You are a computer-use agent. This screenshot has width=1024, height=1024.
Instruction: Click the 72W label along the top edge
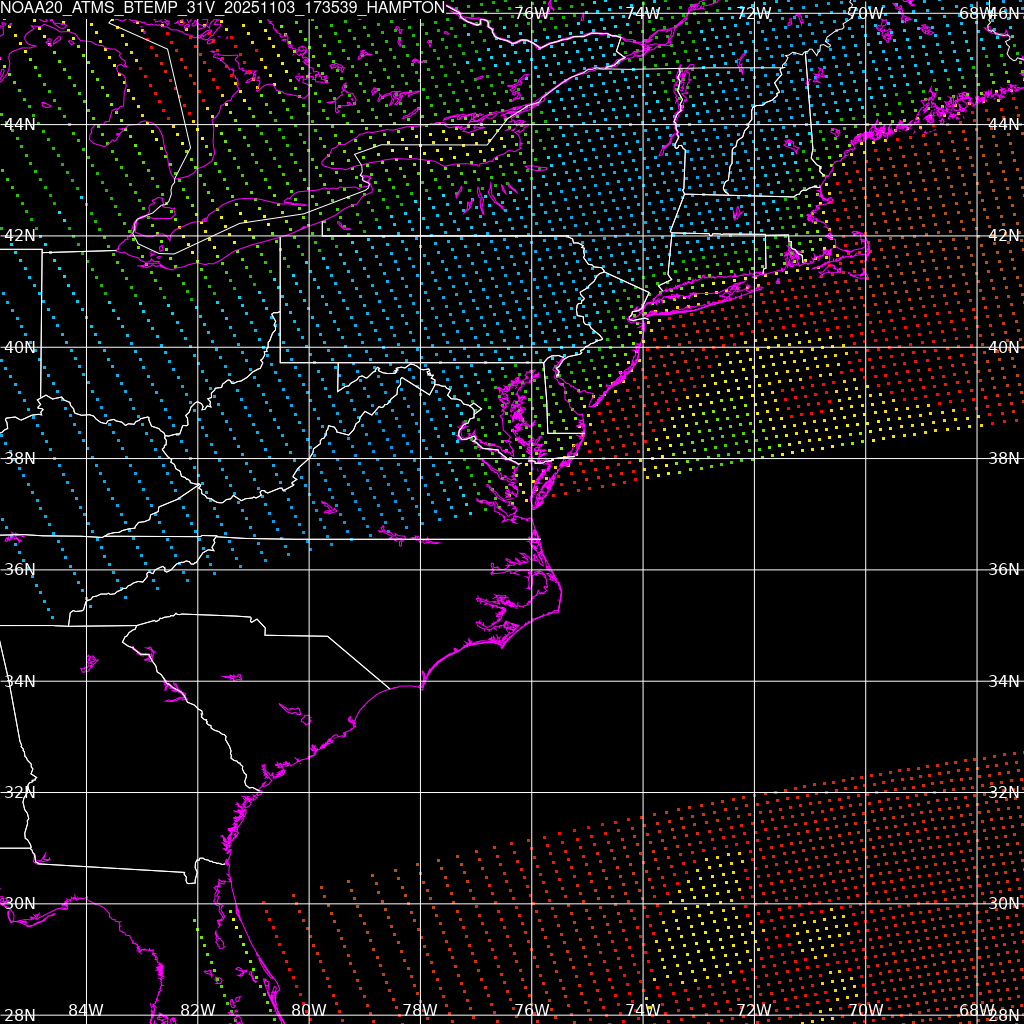pos(753,14)
